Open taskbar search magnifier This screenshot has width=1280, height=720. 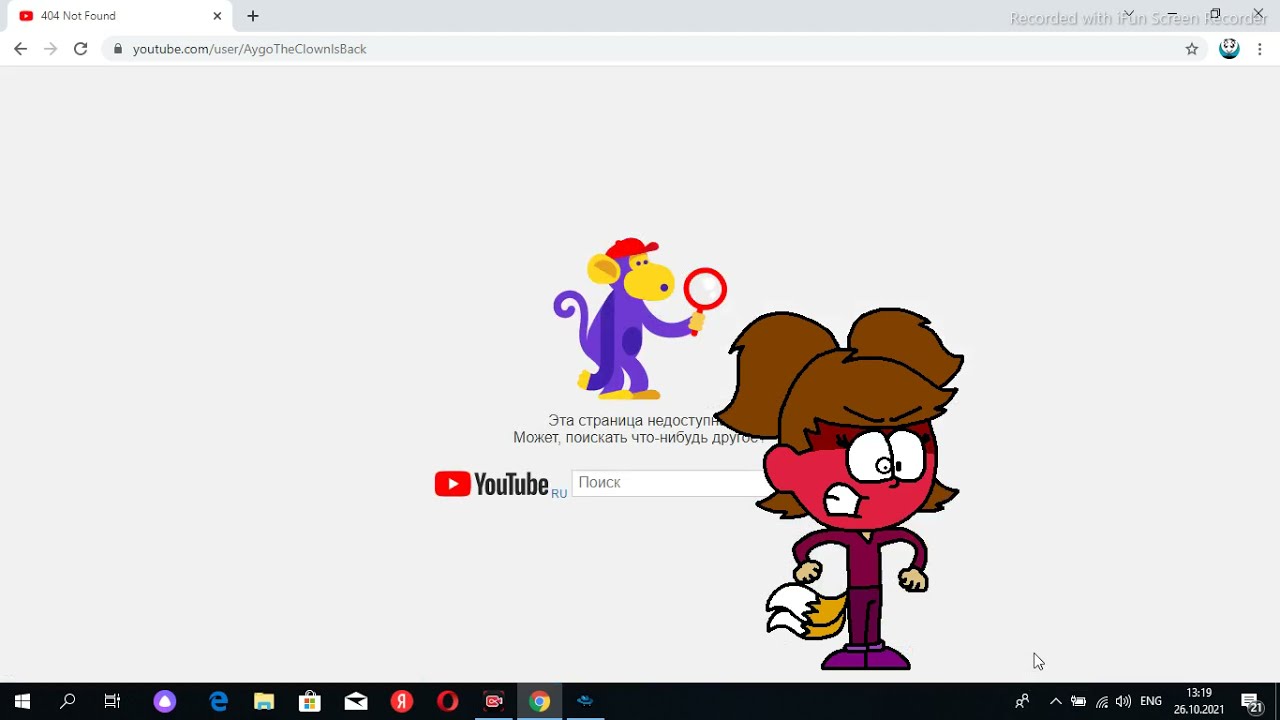coord(67,701)
